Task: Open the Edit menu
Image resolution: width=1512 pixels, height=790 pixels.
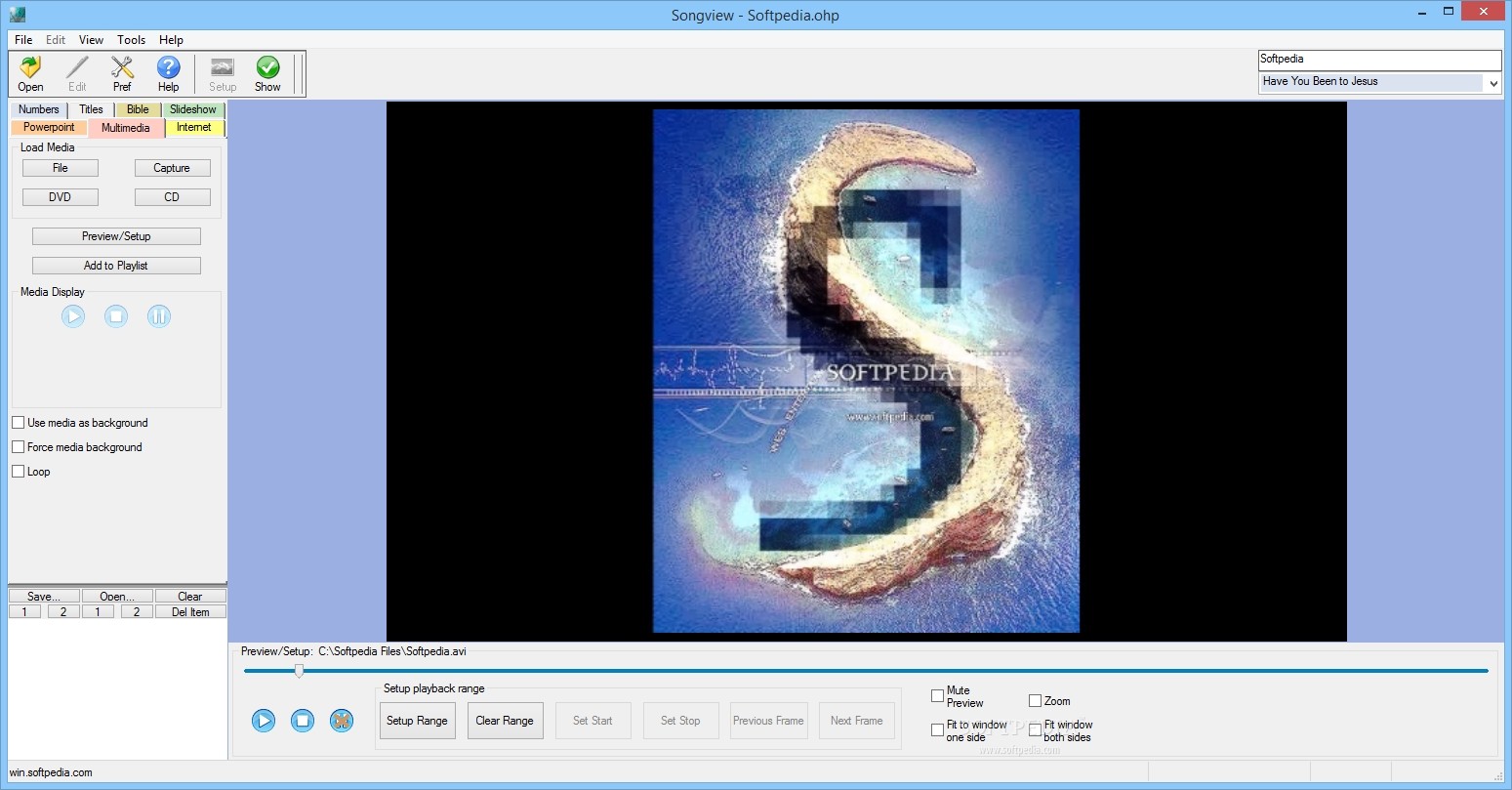Action: (56, 40)
